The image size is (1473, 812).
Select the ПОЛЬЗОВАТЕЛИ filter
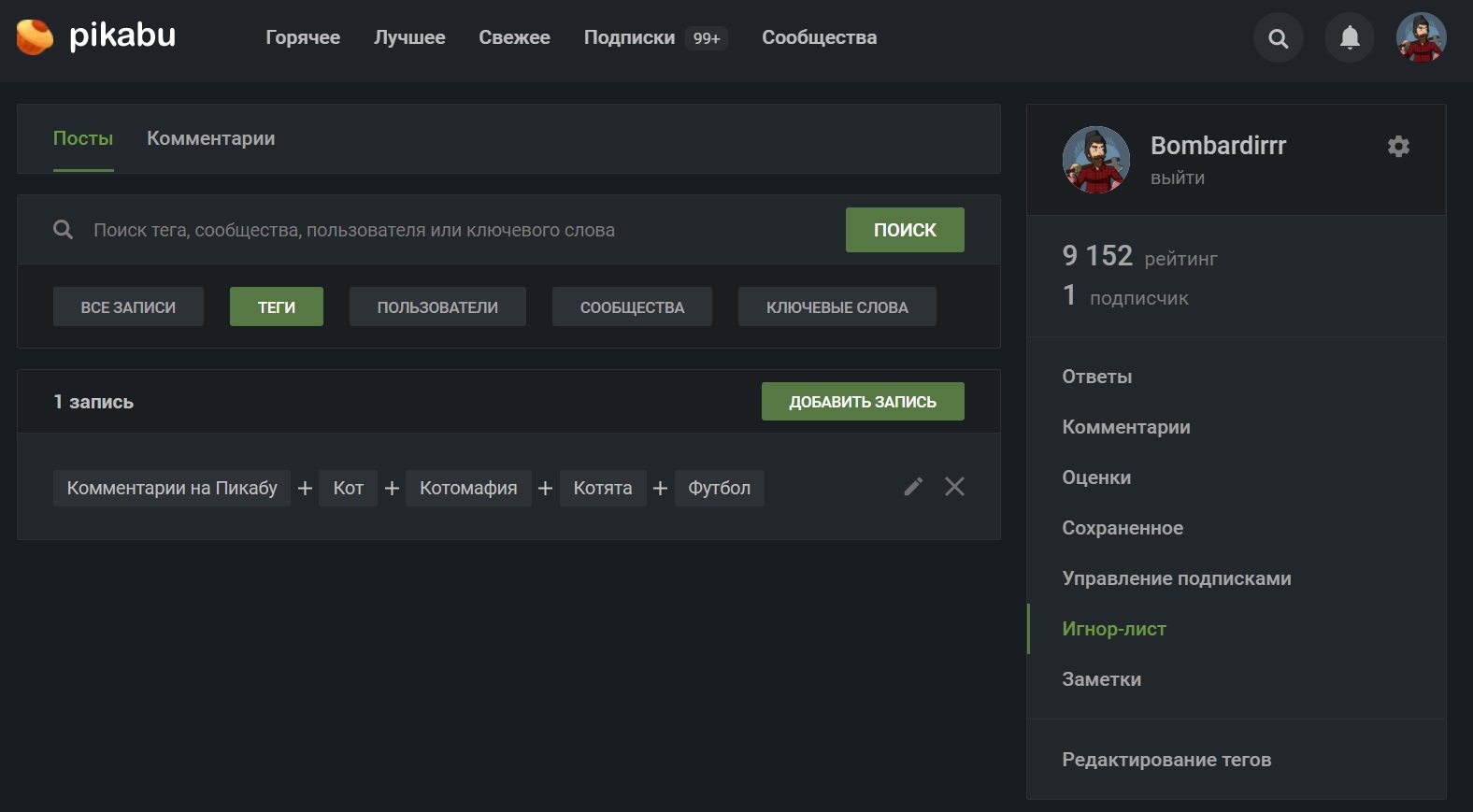point(437,306)
